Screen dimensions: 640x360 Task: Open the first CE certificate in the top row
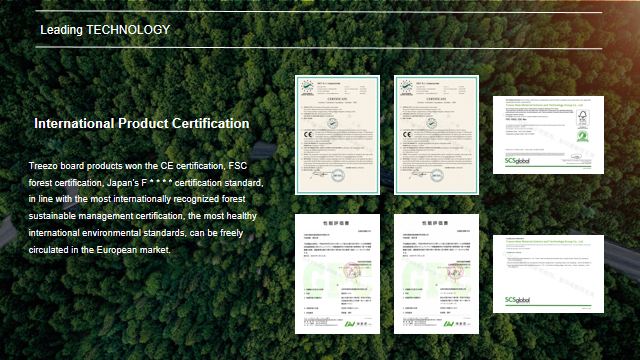click(338, 135)
